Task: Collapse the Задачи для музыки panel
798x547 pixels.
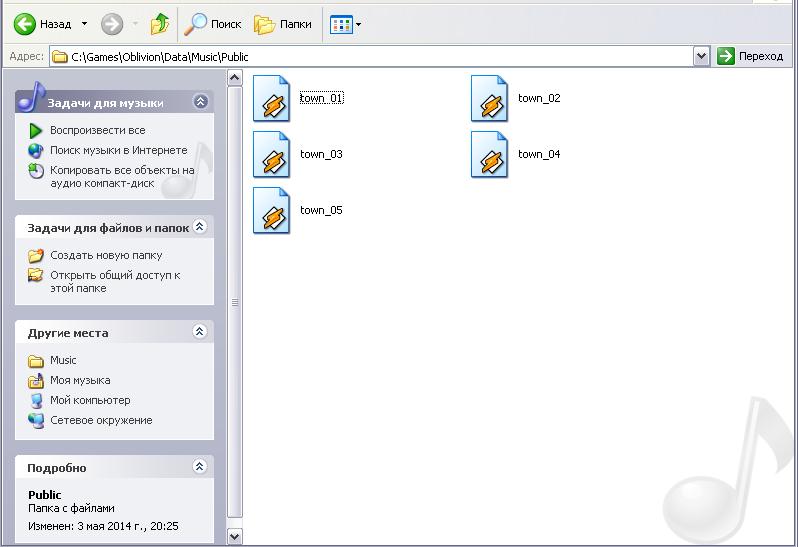Action: click(201, 101)
